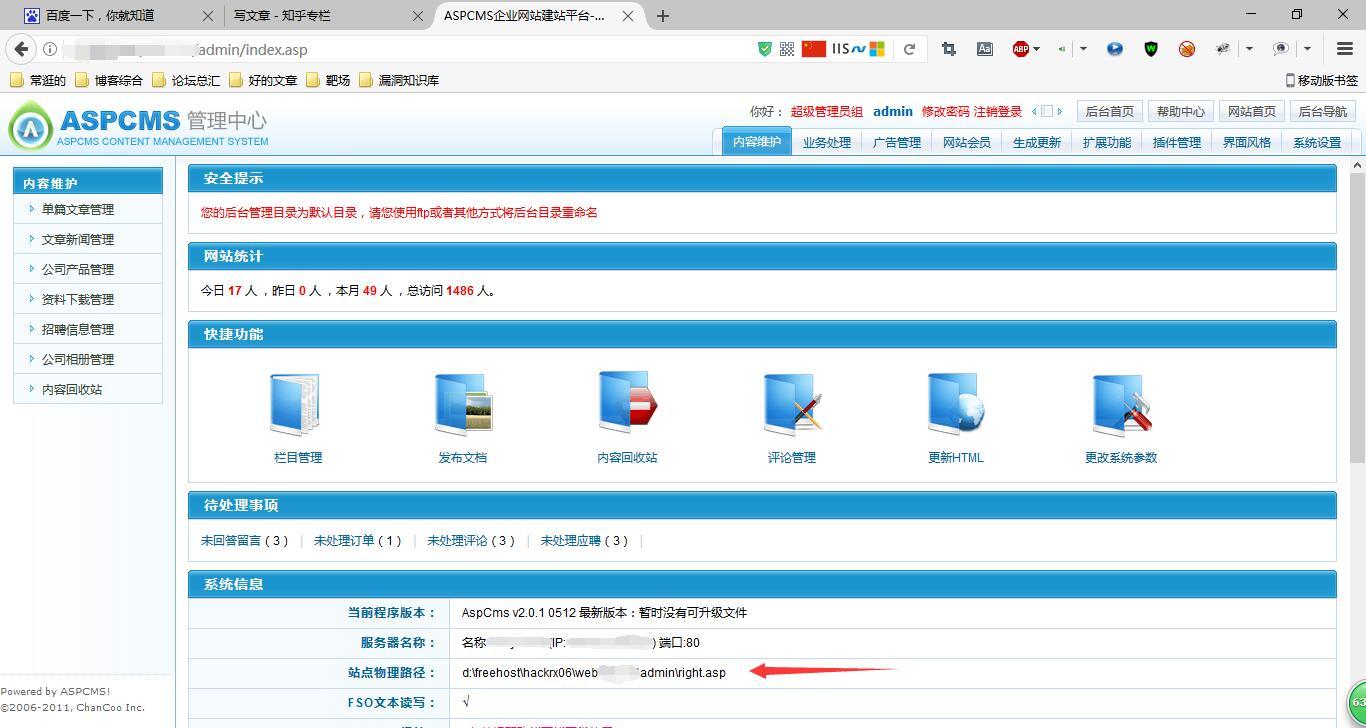Click the Windows logo server icon
This screenshot has height=728, width=1366.
877,49
